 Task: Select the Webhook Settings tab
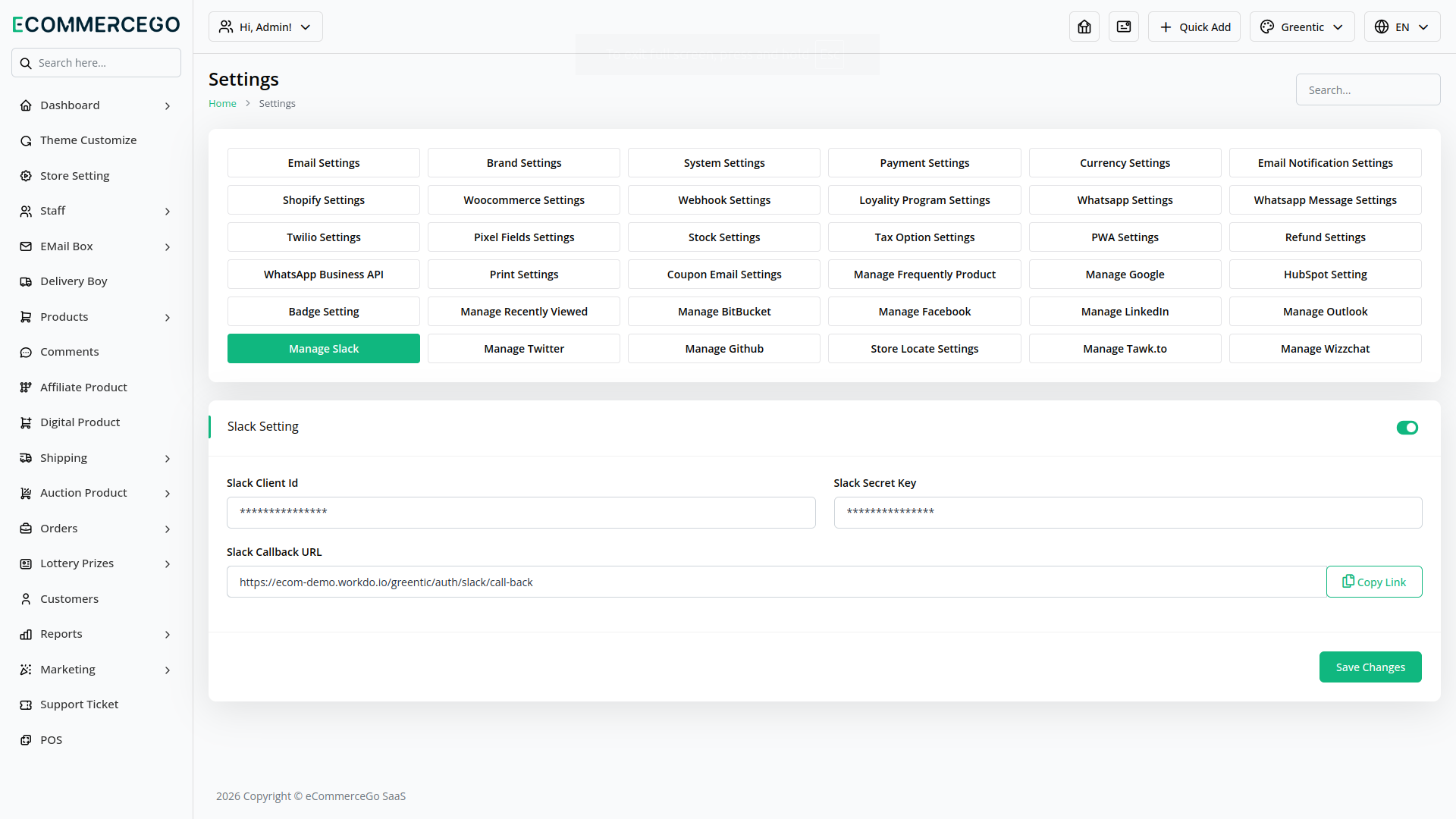click(724, 199)
